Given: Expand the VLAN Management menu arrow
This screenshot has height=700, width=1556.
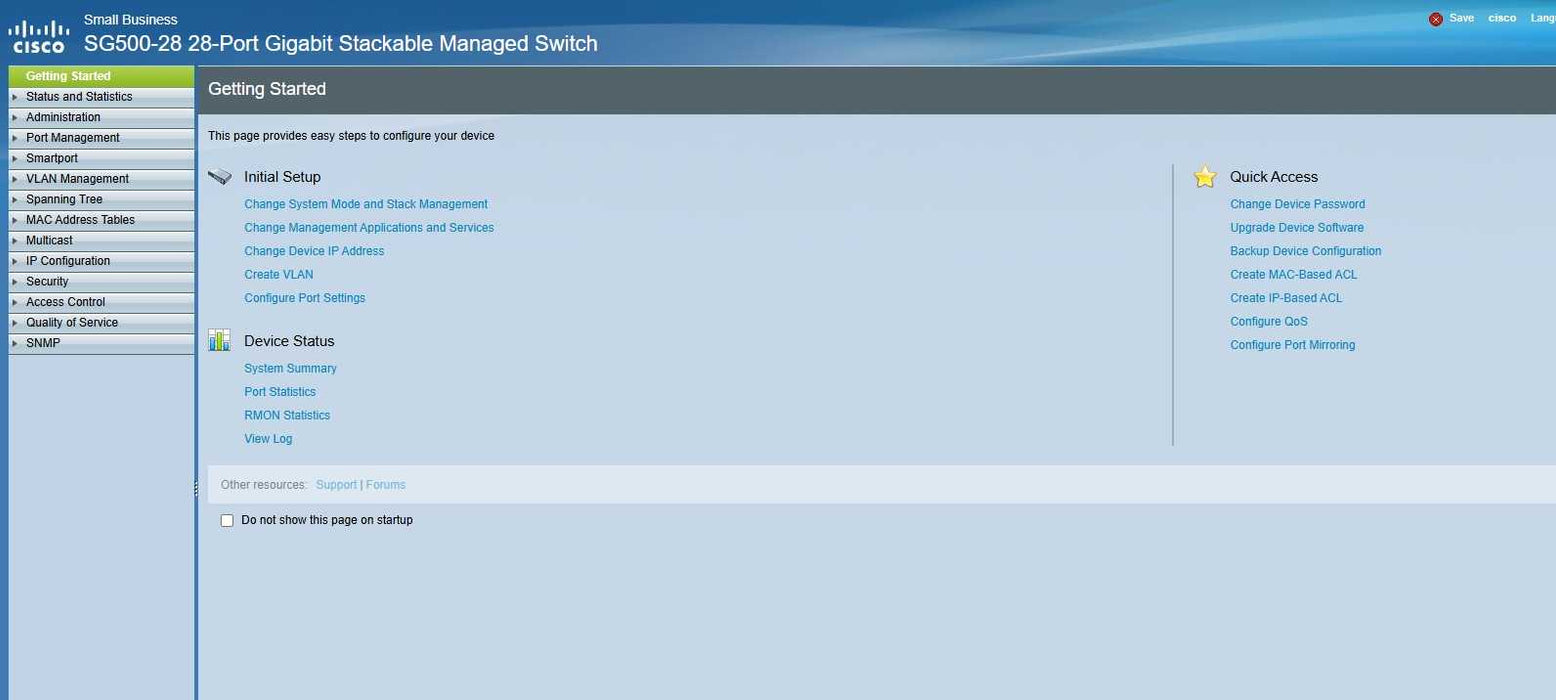Looking at the screenshot, I should [x=15, y=179].
